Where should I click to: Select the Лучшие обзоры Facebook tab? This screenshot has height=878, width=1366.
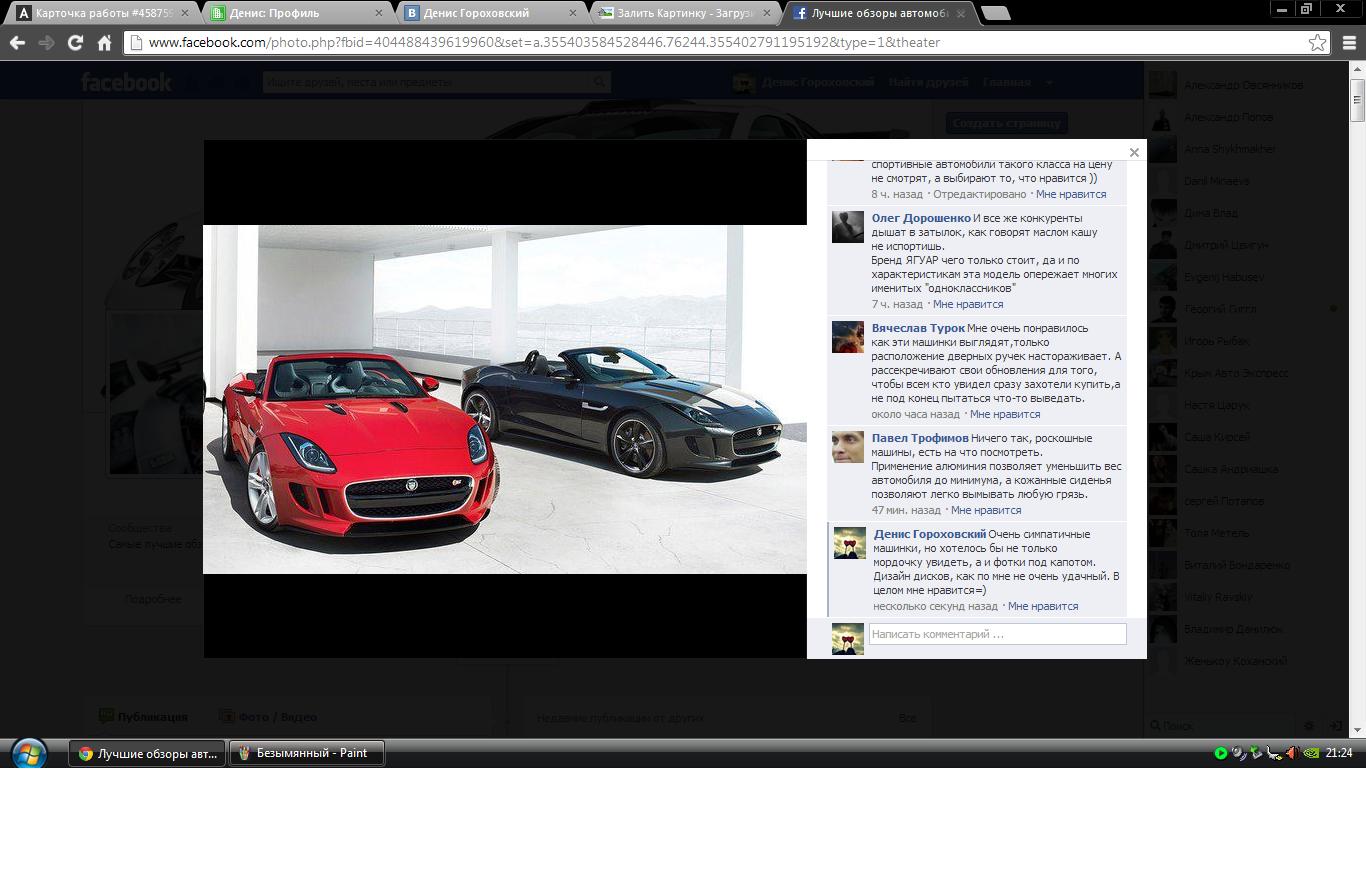(x=879, y=13)
